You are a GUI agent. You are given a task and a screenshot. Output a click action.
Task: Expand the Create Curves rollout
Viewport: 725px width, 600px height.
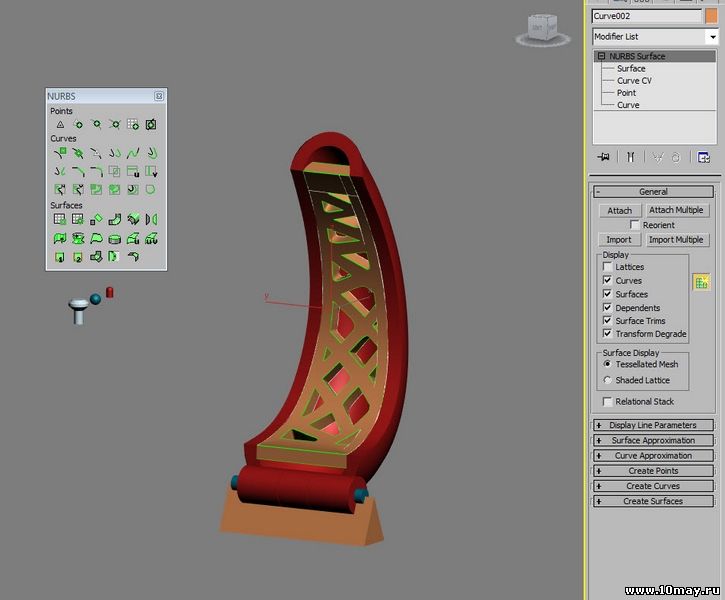(653, 486)
